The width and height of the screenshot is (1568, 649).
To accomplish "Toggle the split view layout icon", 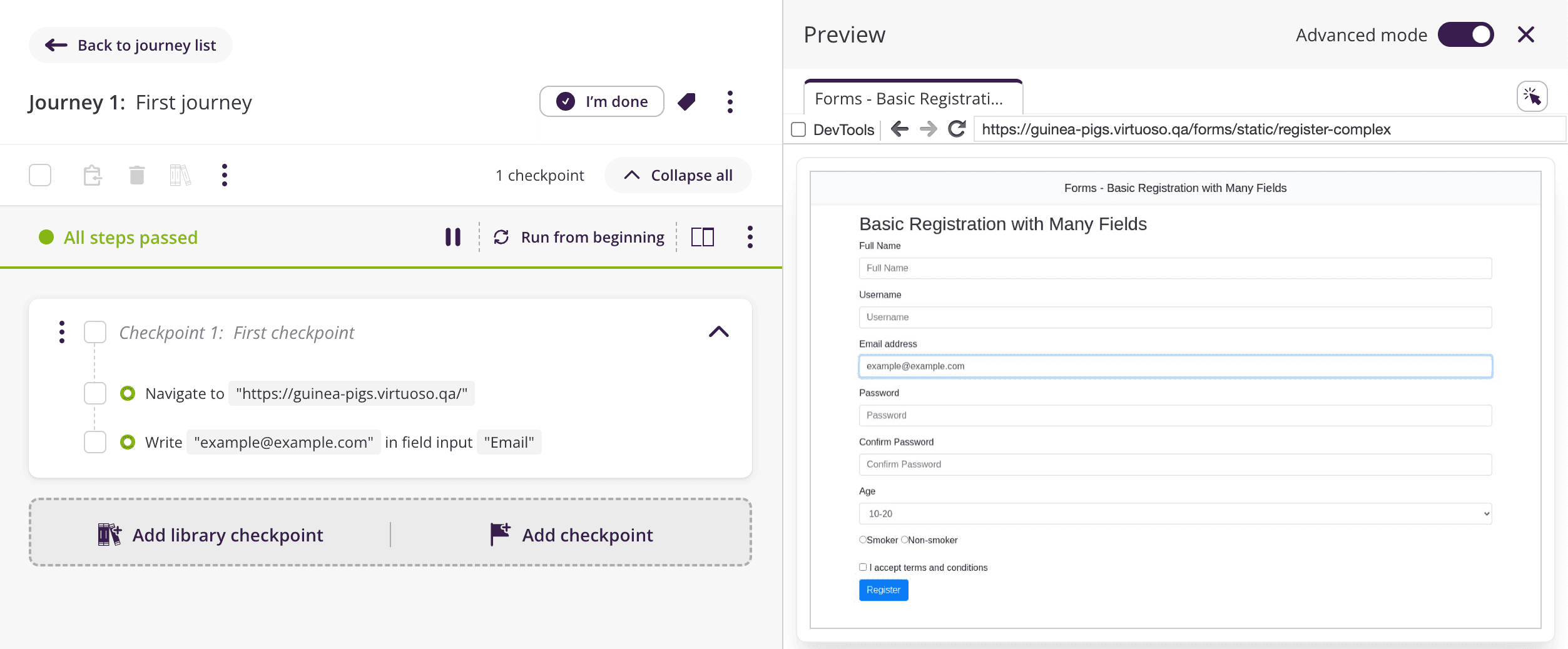I will [702, 237].
